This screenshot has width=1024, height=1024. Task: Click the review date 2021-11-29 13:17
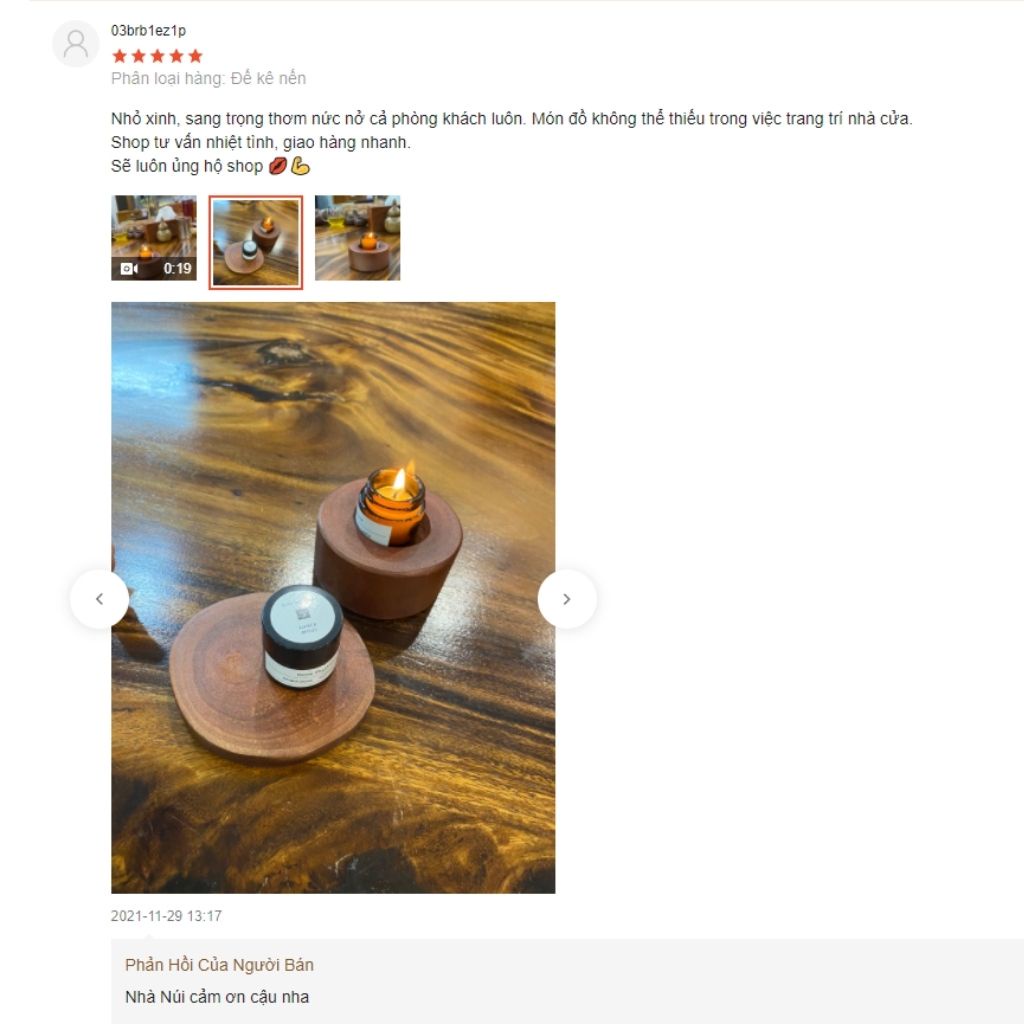[x=167, y=916]
